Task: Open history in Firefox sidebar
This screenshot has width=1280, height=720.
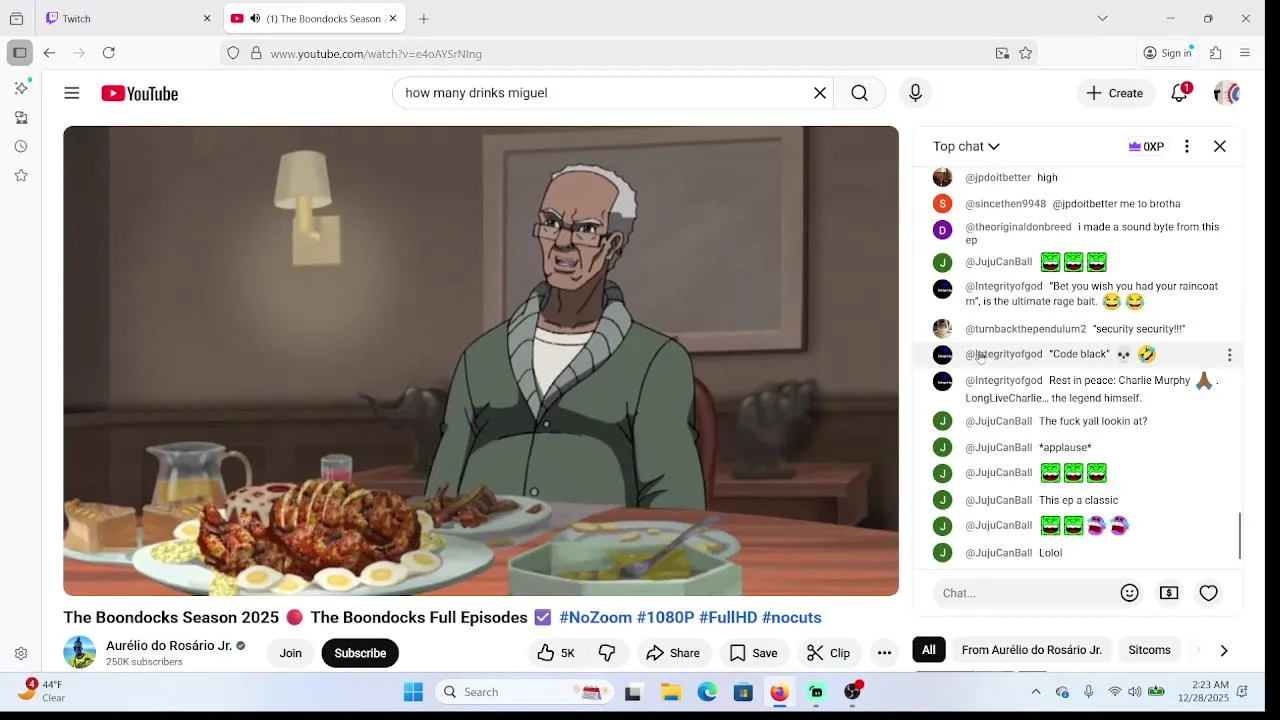Action: 21,146
